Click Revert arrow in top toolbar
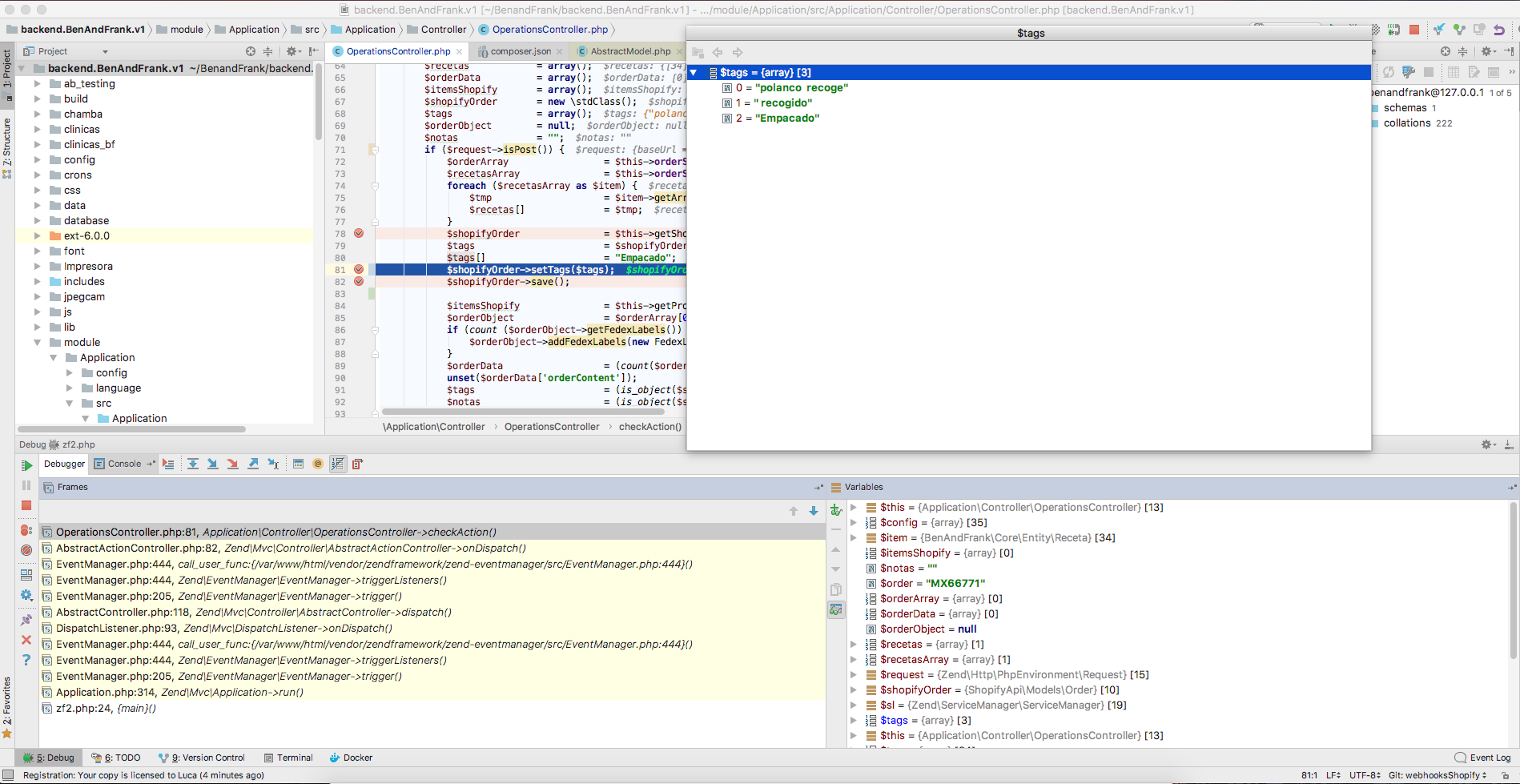 [x=1498, y=30]
